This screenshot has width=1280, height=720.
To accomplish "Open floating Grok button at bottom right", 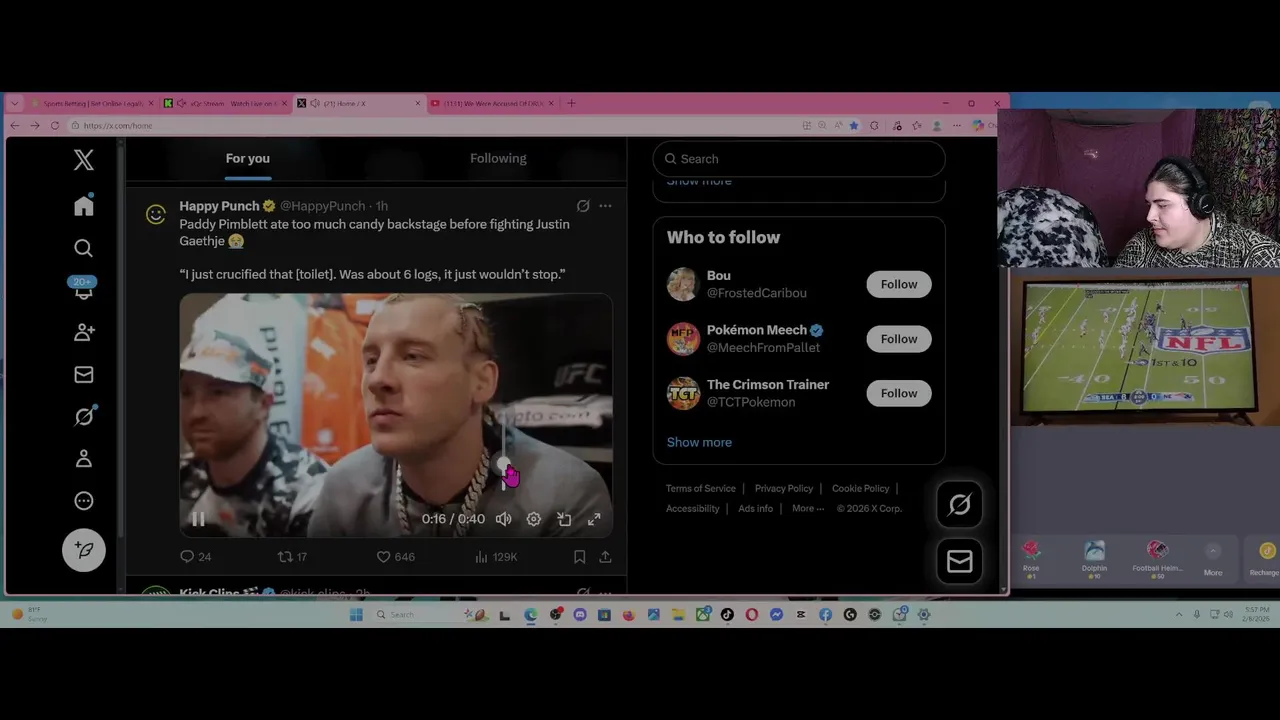I will (959, 505).
